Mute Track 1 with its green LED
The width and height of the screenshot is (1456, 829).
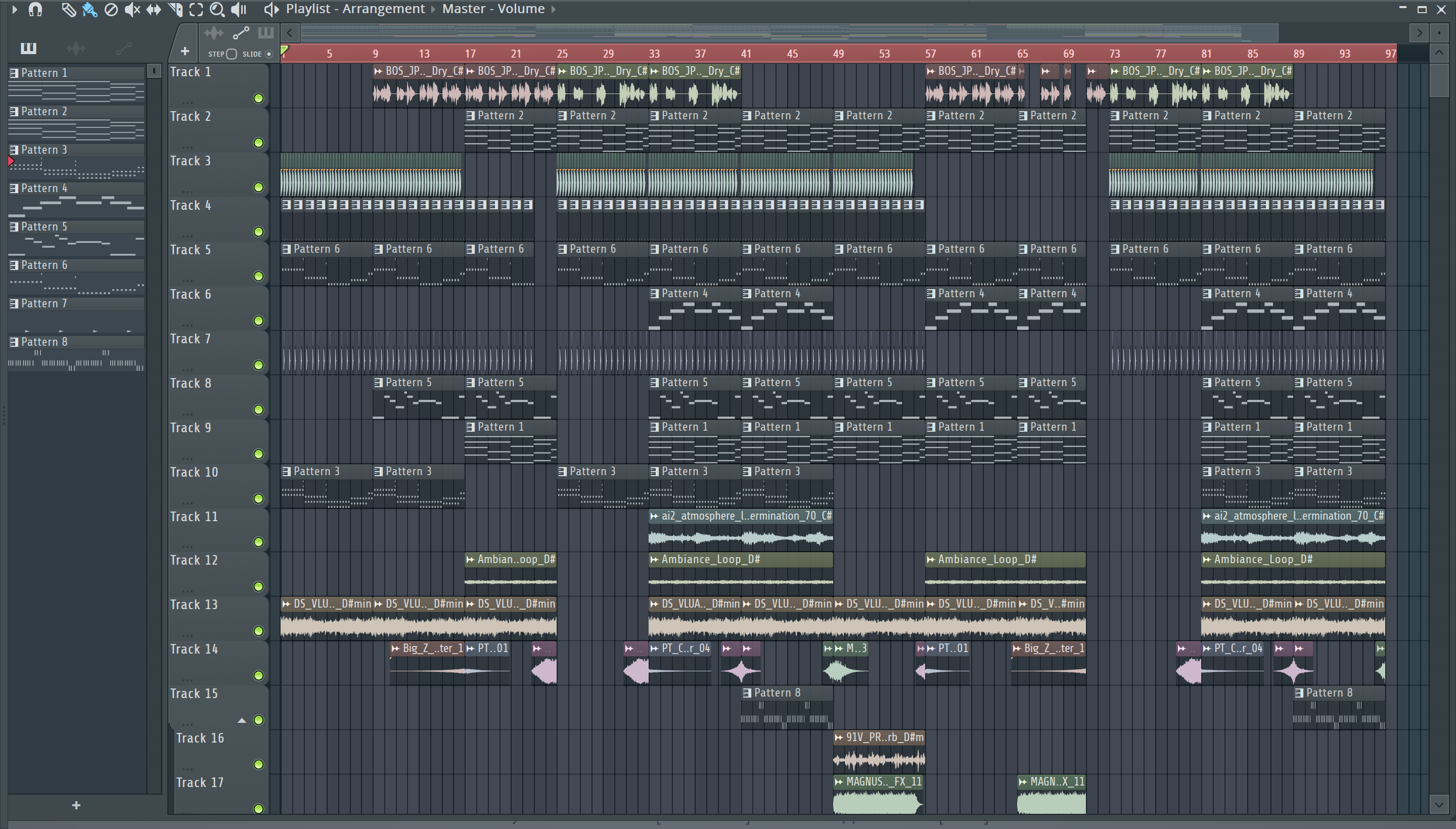[x=258, y=99]
